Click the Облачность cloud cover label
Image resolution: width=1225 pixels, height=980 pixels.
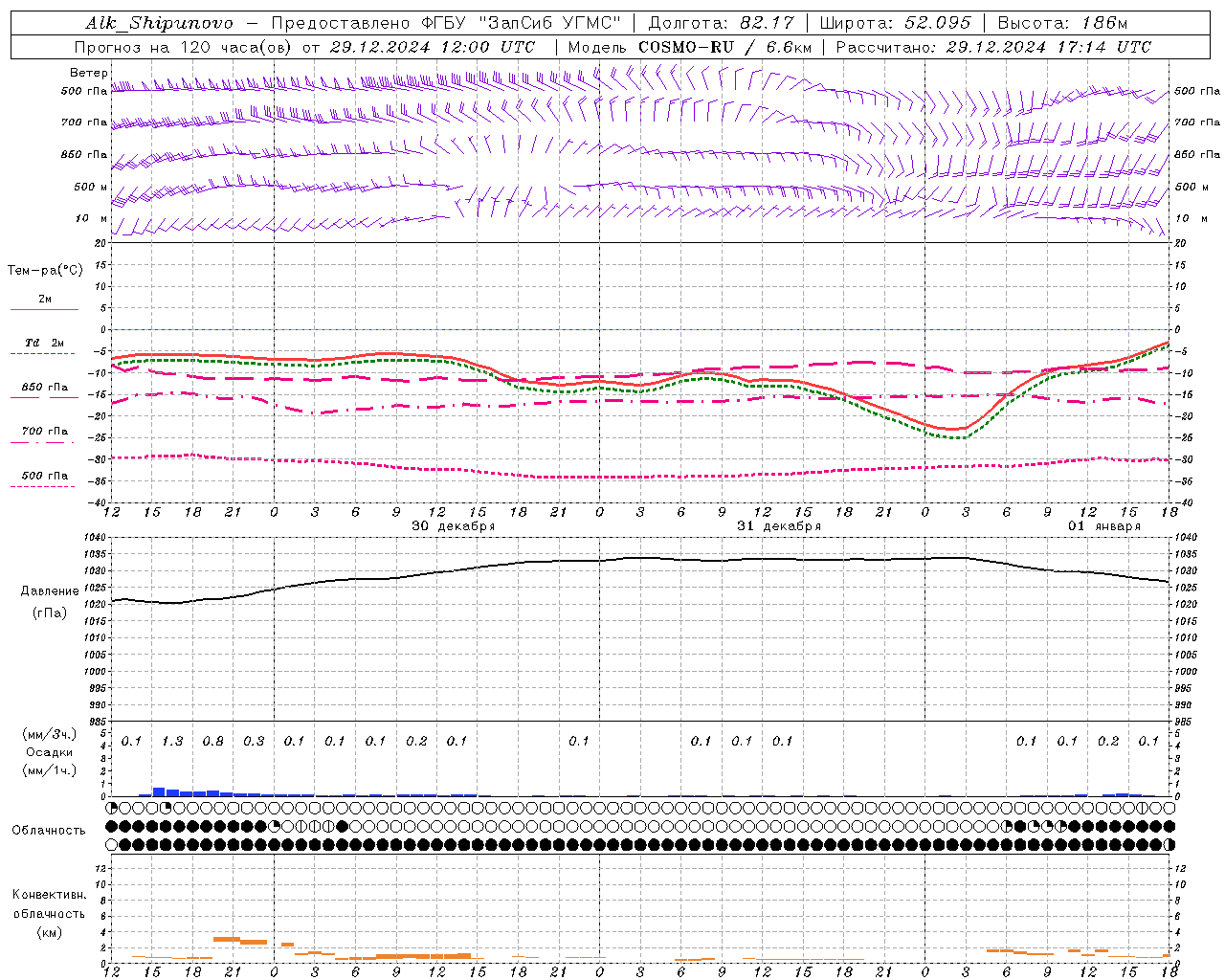pyautogui.click(x=49, y=831)
